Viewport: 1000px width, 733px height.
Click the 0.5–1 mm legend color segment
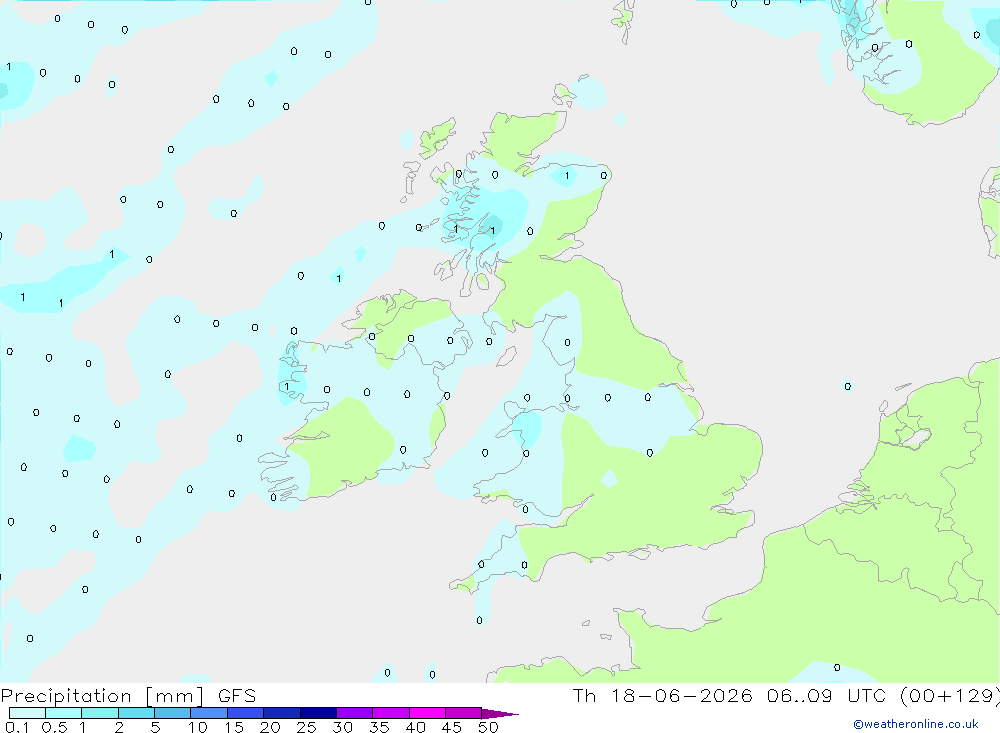coord(63,713)
